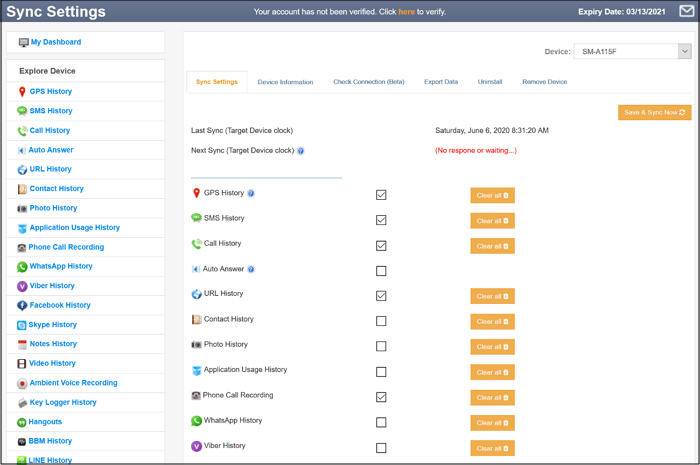Enable the Auto Answer checkbox
This screenshot has height=465, width=700.
click(x=381, y=271)
